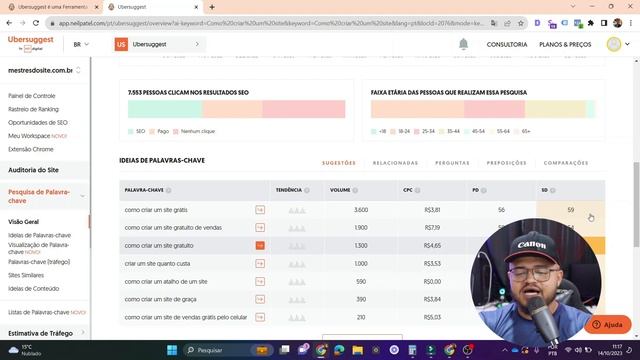
Task: Click the orange Ajuda help button
Action: [x=608, y=324]
